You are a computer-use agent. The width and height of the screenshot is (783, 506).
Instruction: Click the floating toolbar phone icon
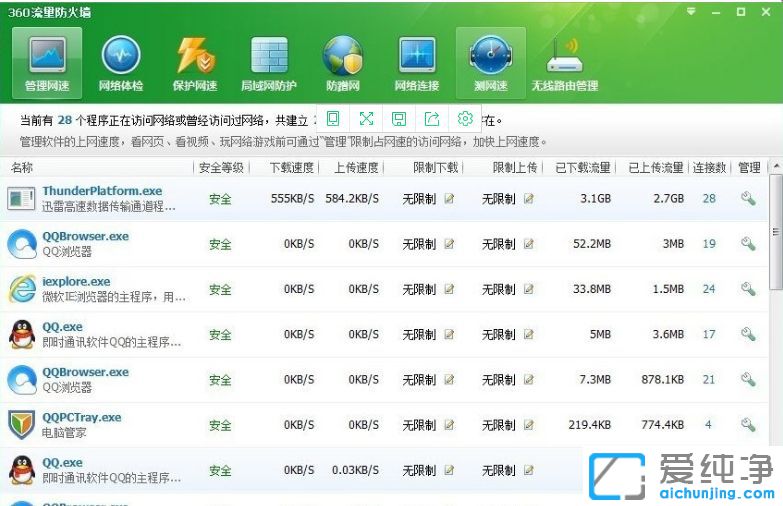click(333, 118)
